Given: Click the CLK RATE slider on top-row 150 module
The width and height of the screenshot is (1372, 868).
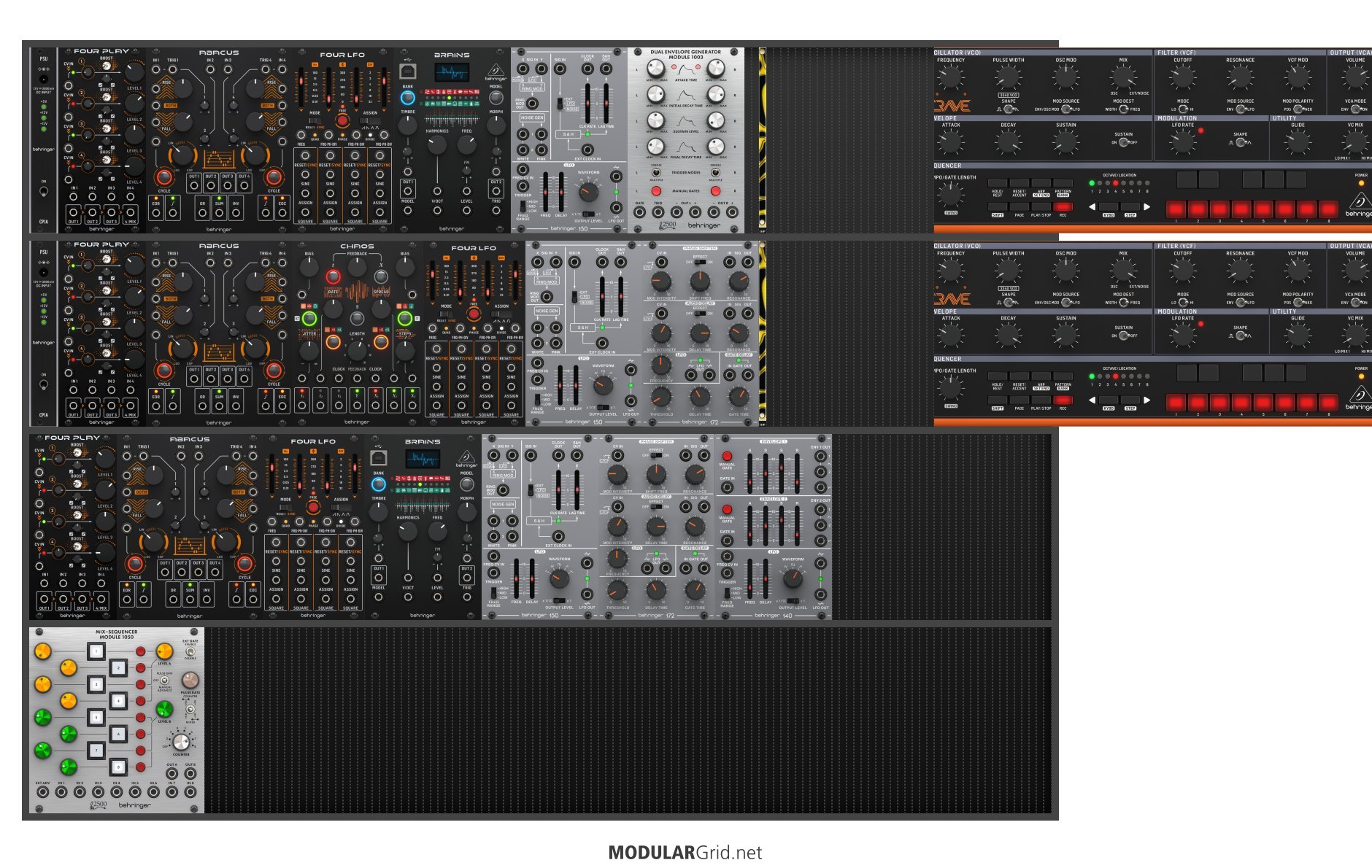Looking at the screenshot, I should point(587,103).
